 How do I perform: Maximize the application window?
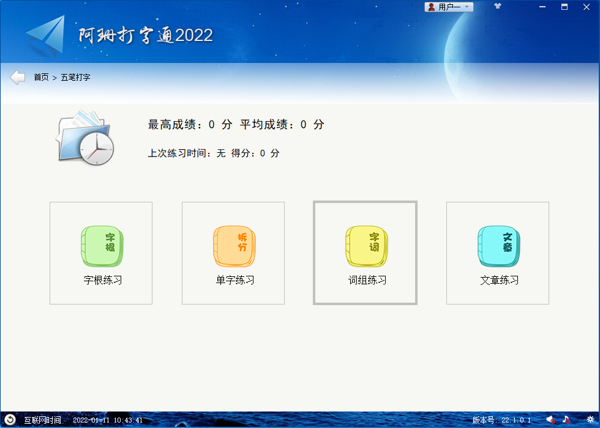tap(548, 6)
